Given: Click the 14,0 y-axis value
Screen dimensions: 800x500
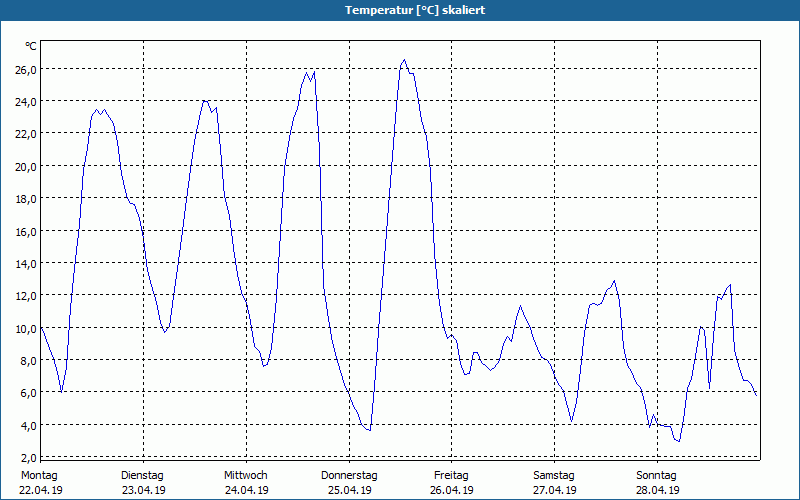Looking at the screenshot, I should click(26, 264).
